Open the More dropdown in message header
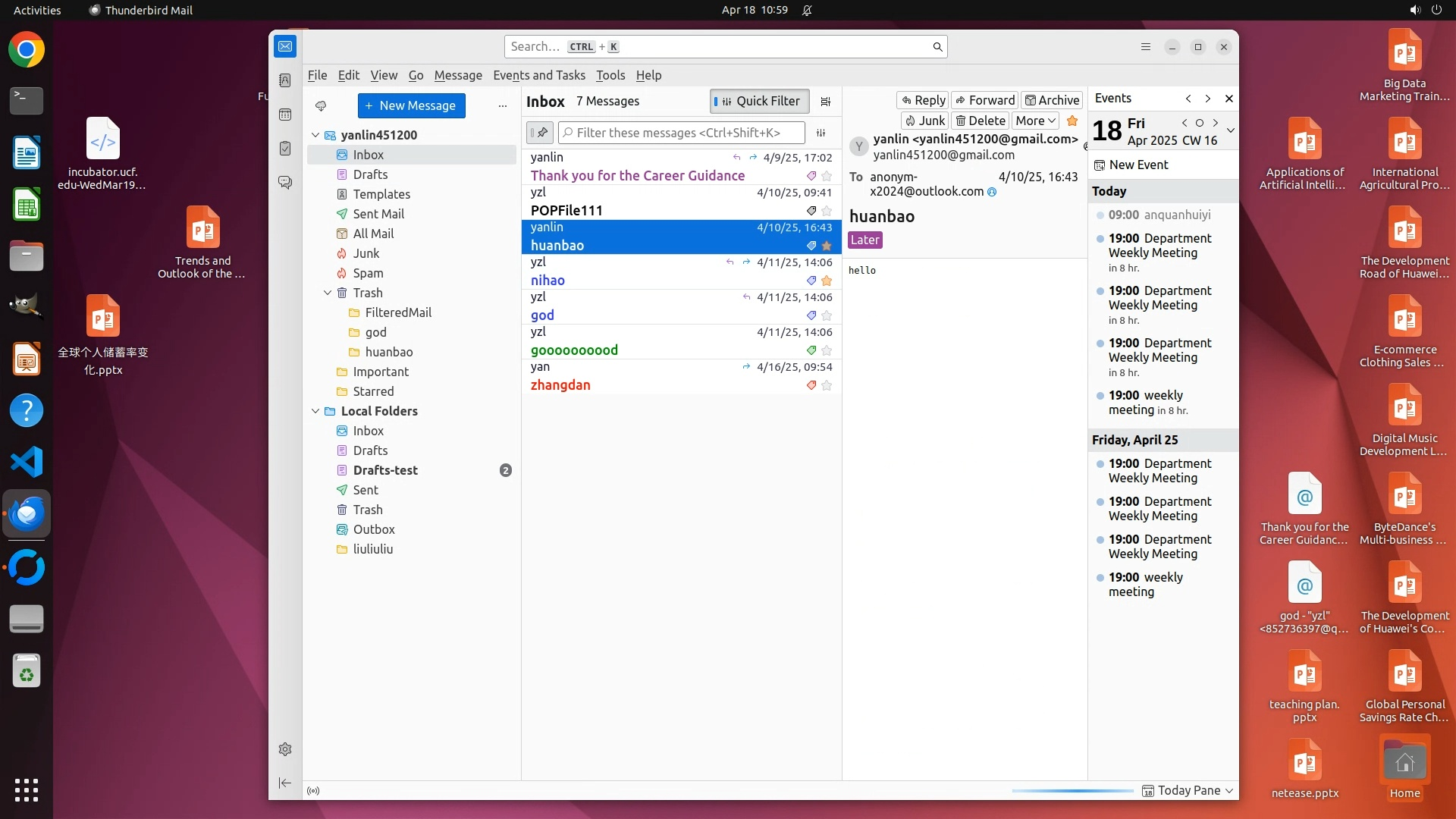Image resolution: width=1456 pixels, height=819 pixels. pyautogui.click(x=1035, y=121)
